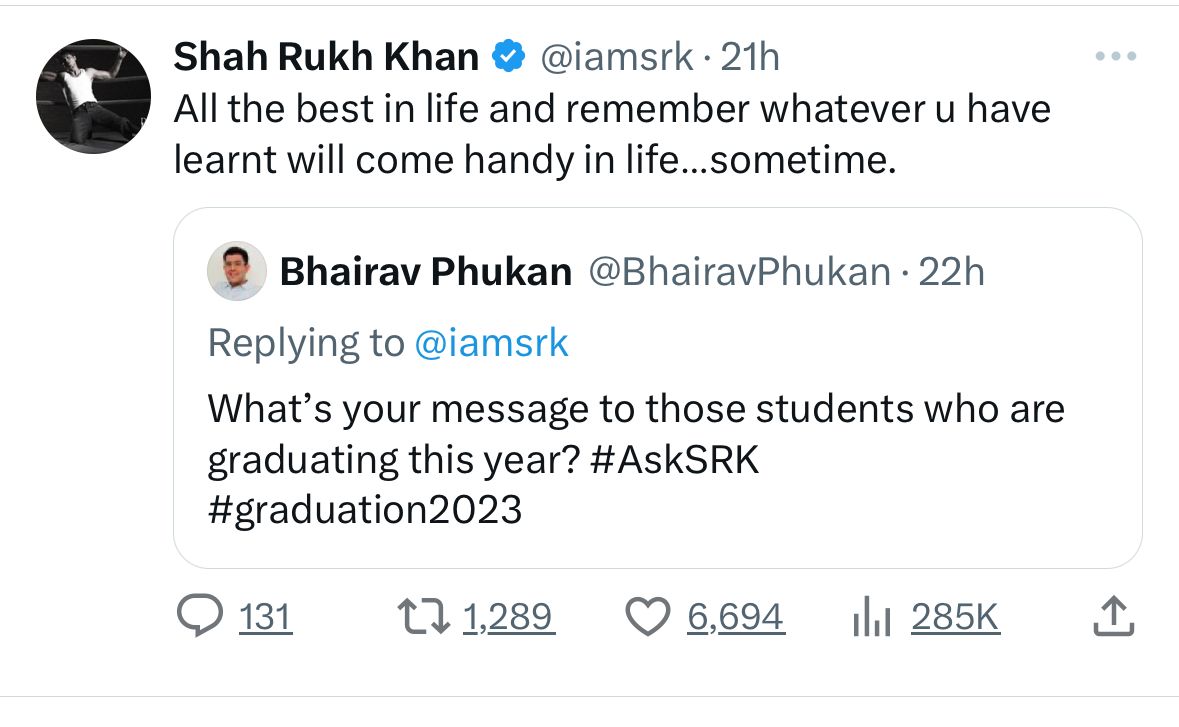Click the @BhairavPhukan handle

[741, 272]
